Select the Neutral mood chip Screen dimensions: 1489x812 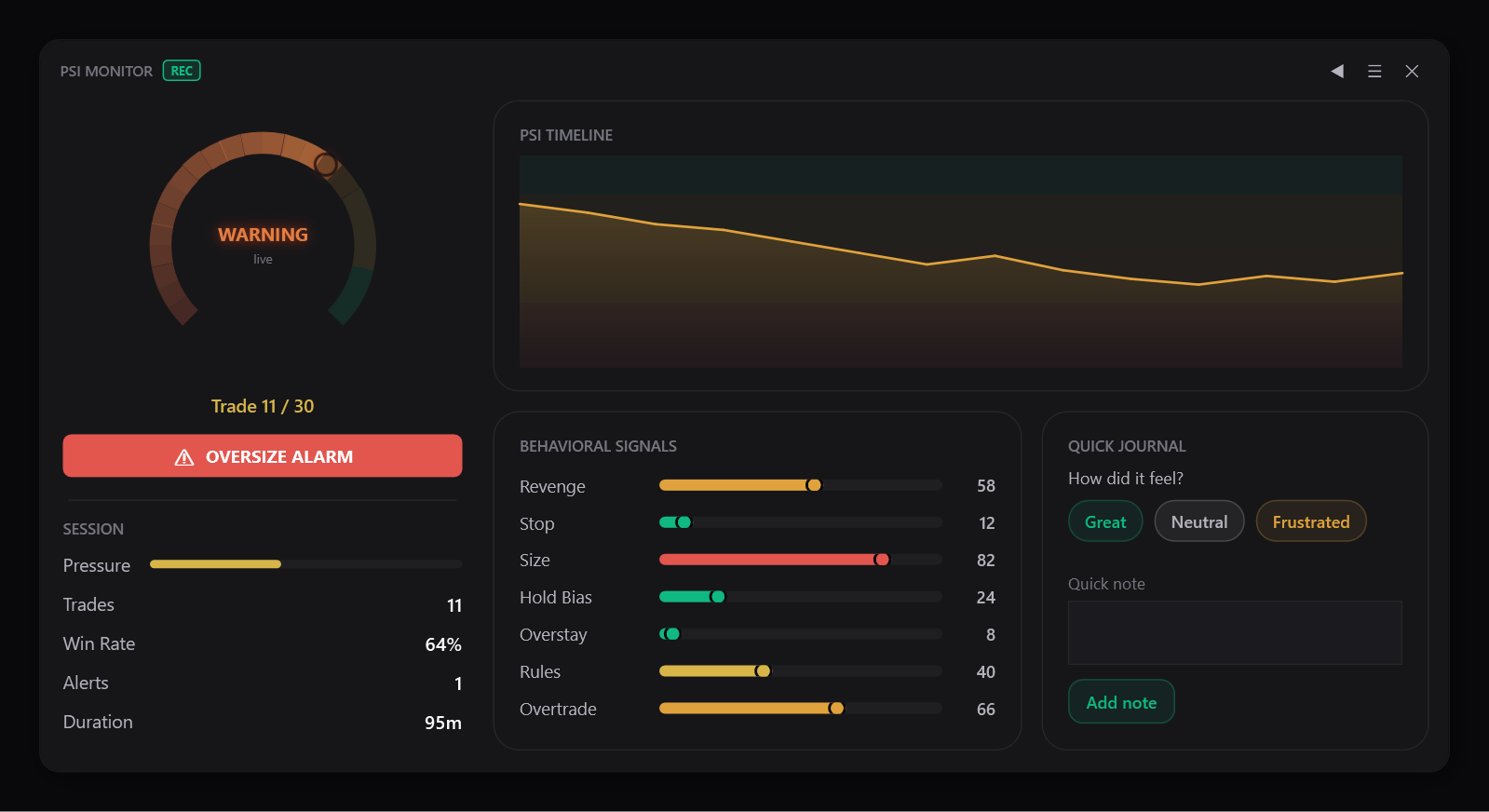pyautogui.click(x=1199, y=521)
